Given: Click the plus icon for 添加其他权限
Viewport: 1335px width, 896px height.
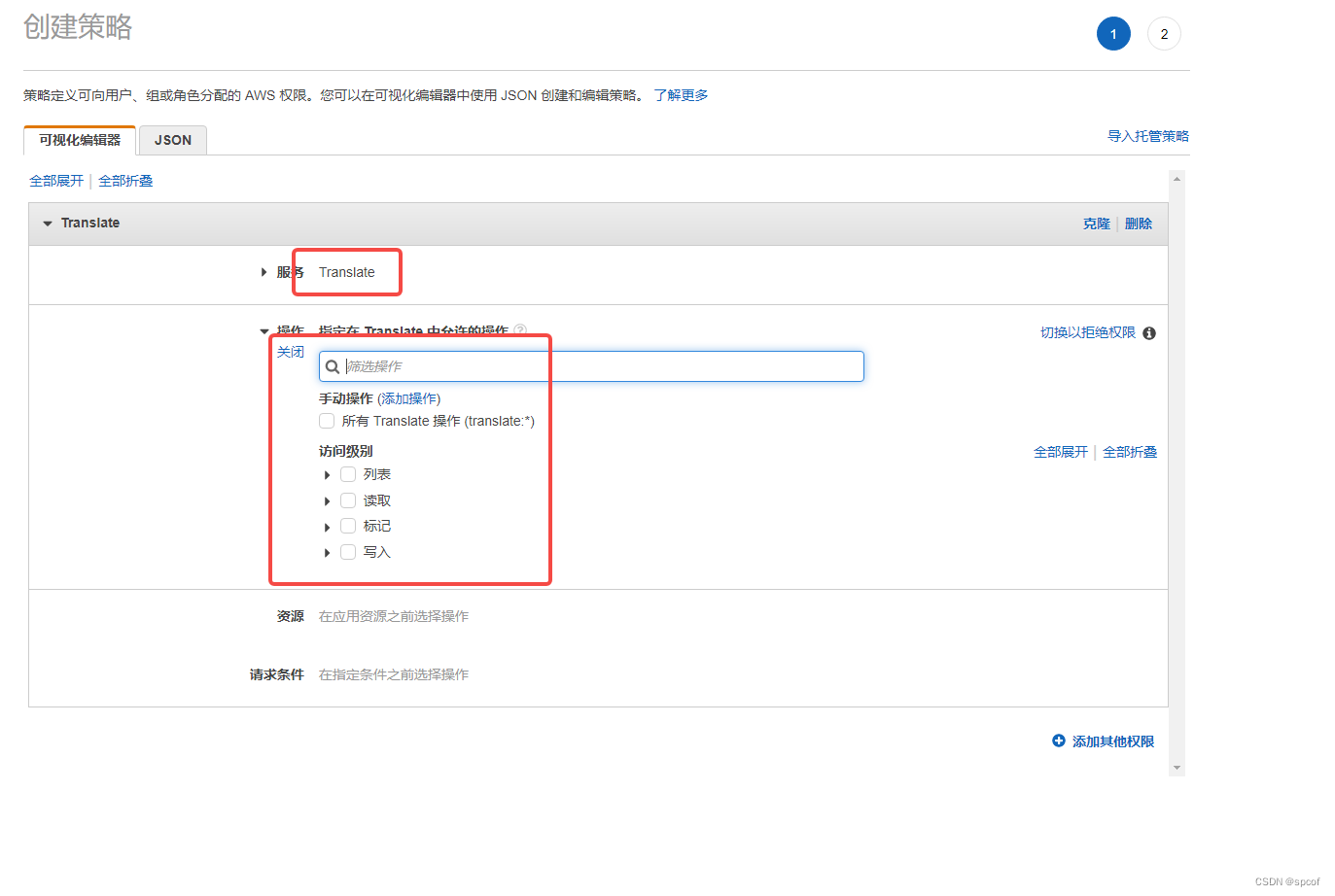Looking at the screenshot, I should coord(1059,741).
